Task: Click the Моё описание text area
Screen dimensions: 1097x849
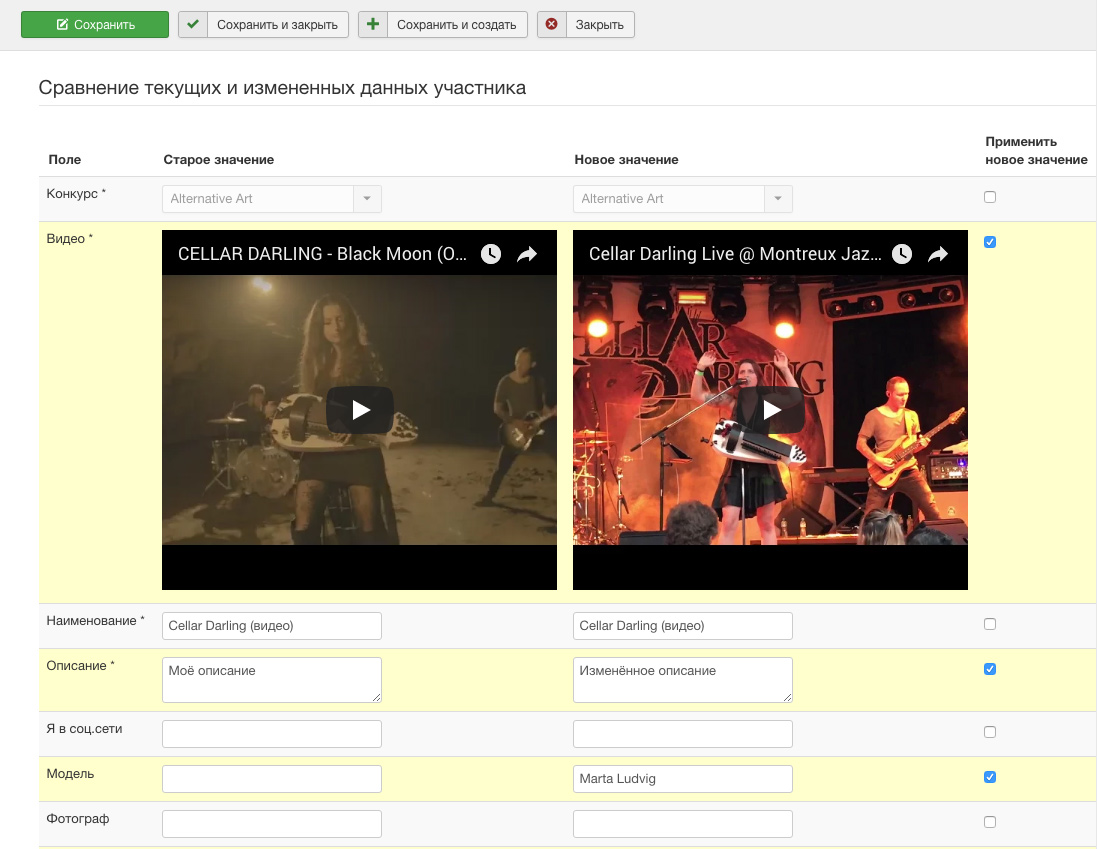Action: point(271,680)
